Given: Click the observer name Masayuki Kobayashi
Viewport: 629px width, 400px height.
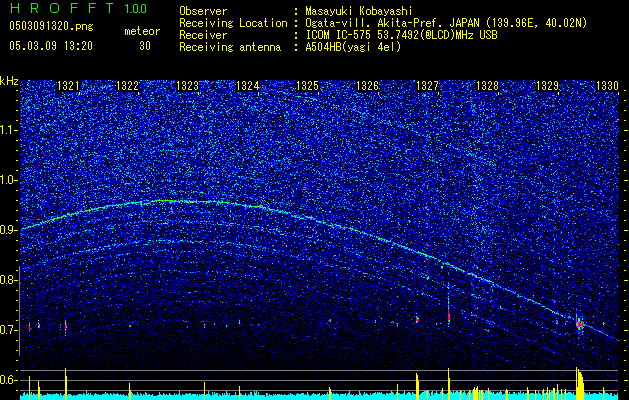Looking at the screenshot, I should 359,11.
